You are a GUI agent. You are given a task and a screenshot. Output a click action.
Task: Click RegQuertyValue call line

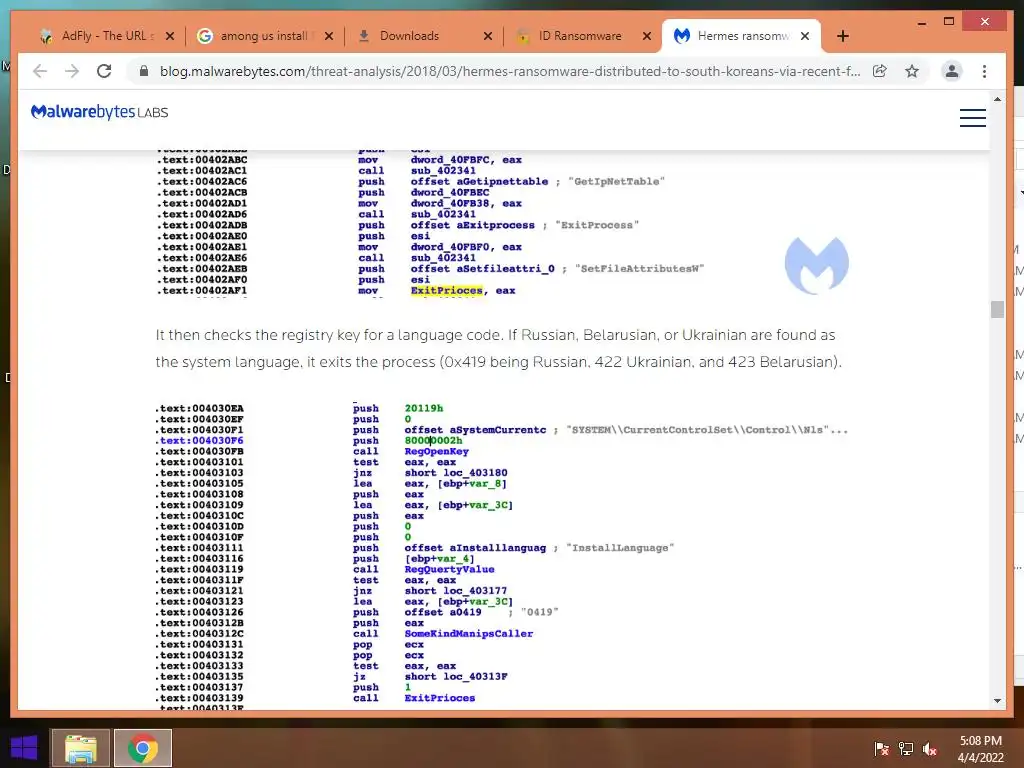click(x=449, y=569)
